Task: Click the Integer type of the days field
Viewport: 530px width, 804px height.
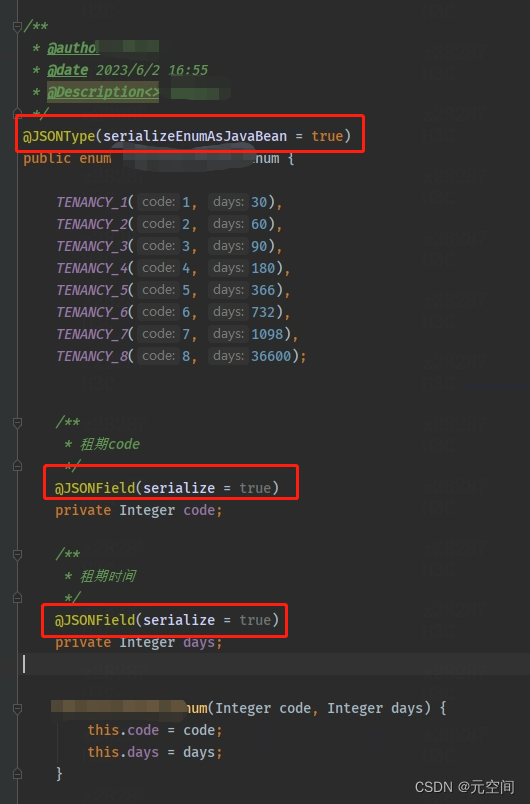Action: pyautogui.click(x=147, y=642)
